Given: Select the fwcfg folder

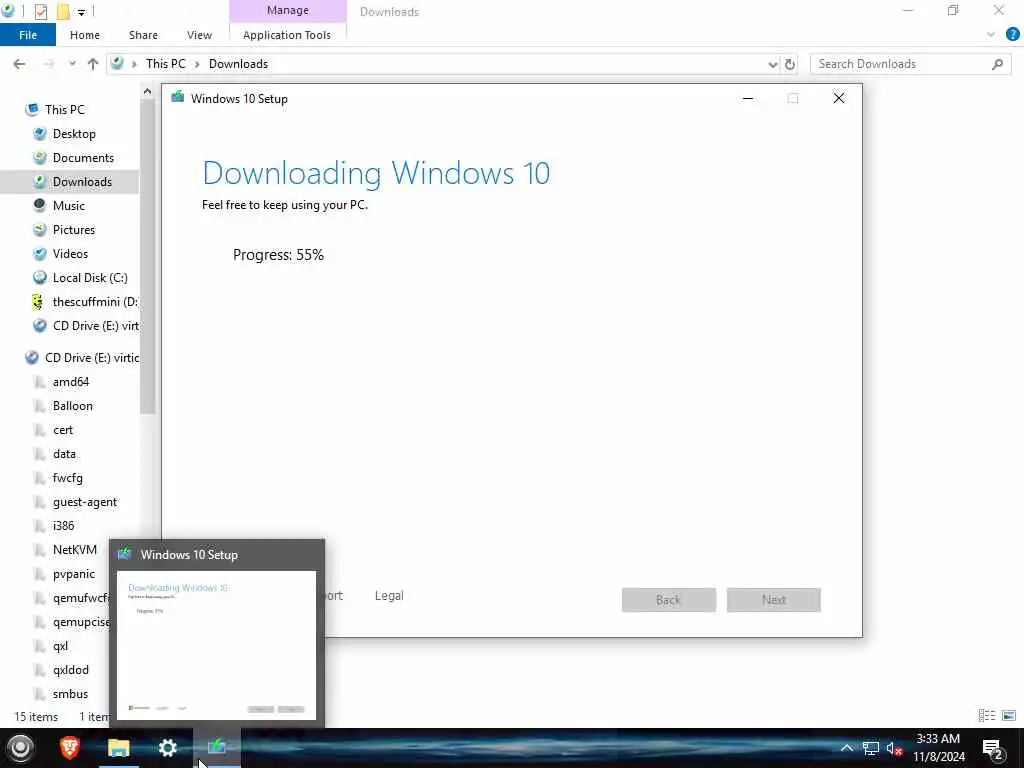Looking at the screenshot, I should [67, 478].
